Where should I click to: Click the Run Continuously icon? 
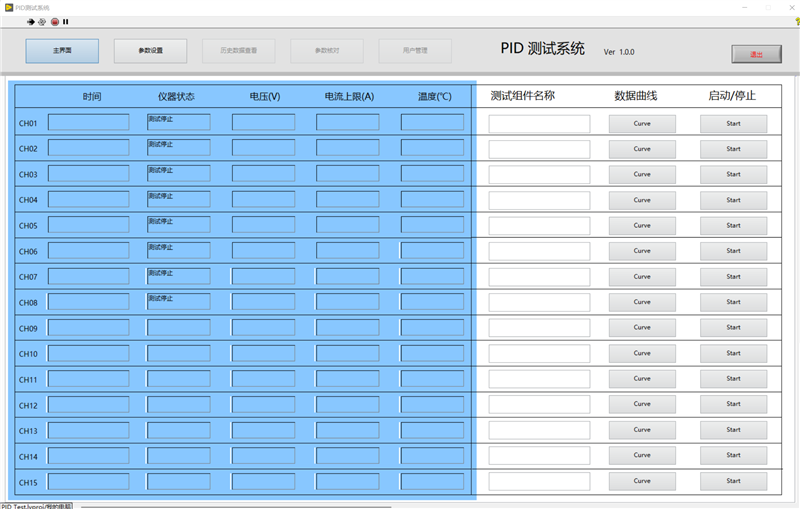[x=42, y=21]
